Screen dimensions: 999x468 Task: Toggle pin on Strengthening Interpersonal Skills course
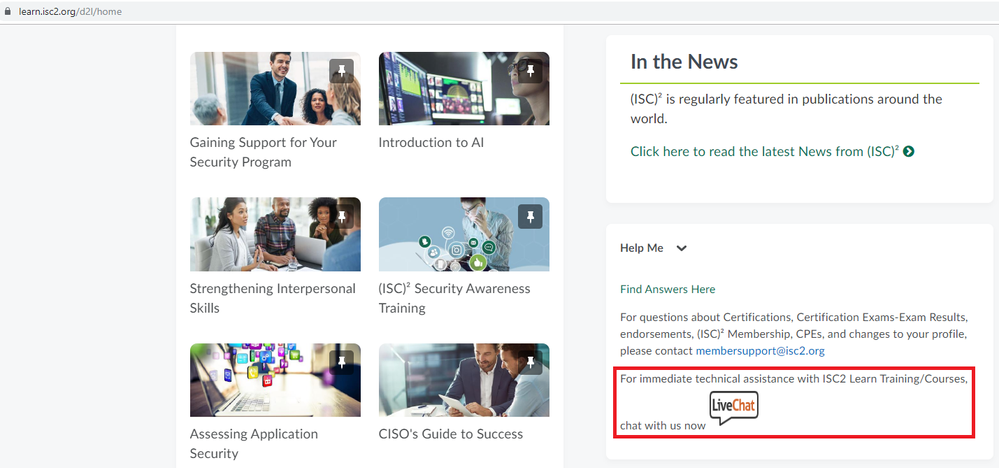point(342,216)
